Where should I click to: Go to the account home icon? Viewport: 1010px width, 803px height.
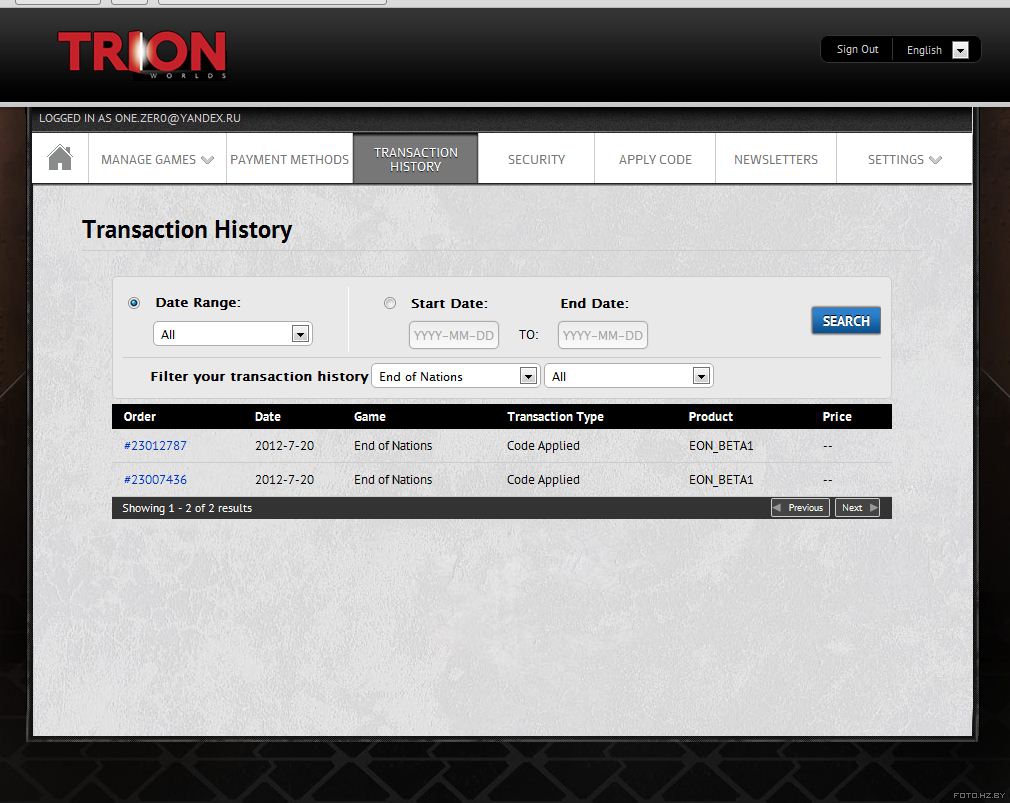pos(60,158)
